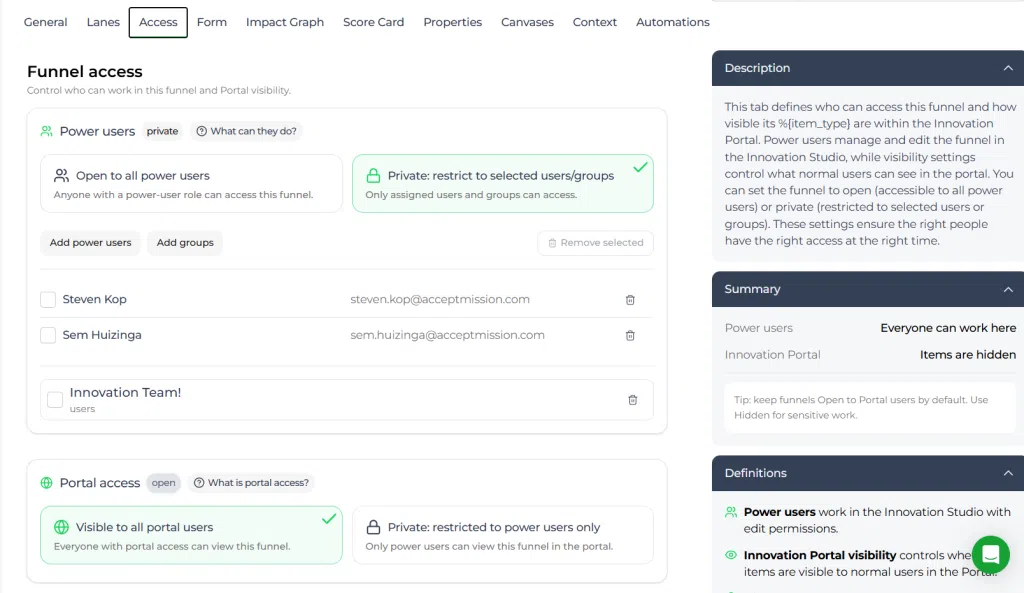Select the Access tab

coord(158,22)
